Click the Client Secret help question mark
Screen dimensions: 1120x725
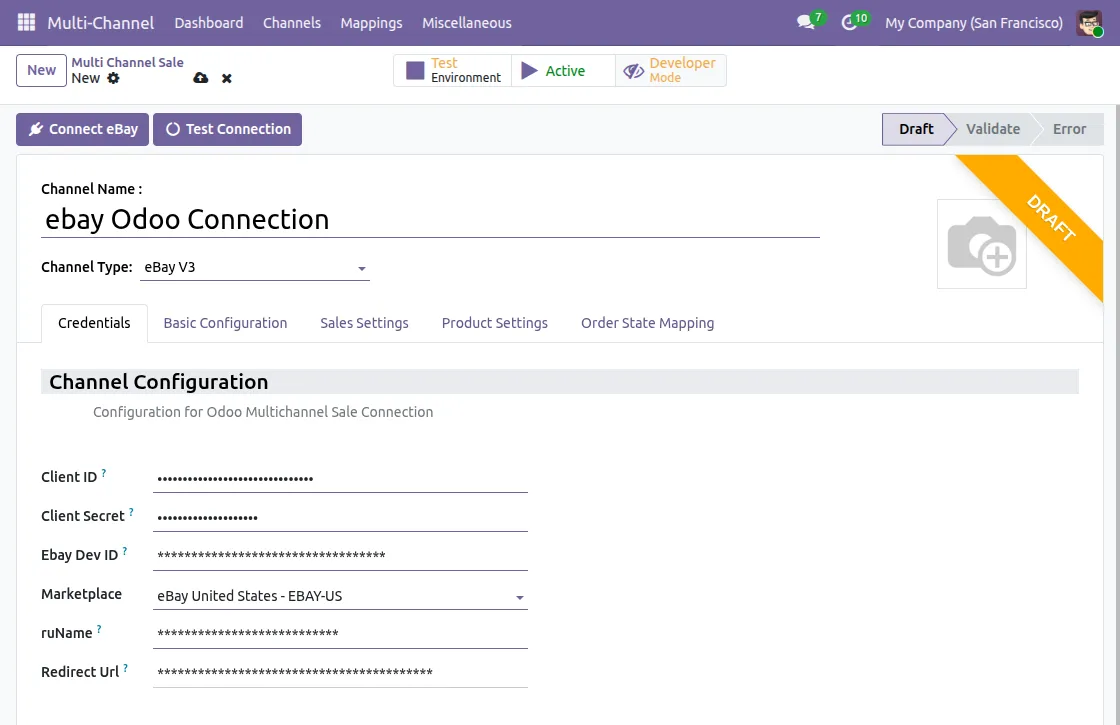click(131, 511)
